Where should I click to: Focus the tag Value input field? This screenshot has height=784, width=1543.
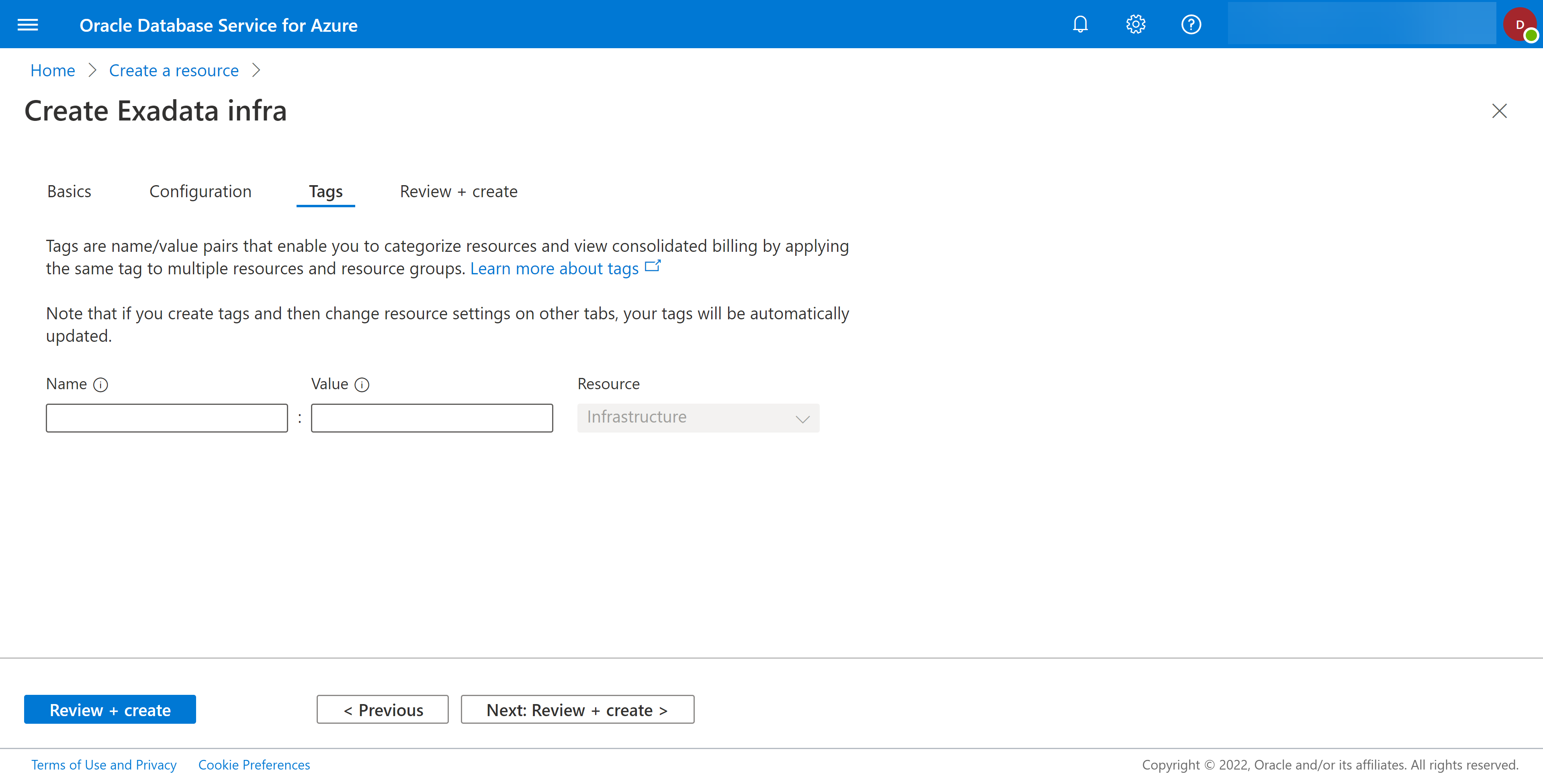tap(431, 417)
